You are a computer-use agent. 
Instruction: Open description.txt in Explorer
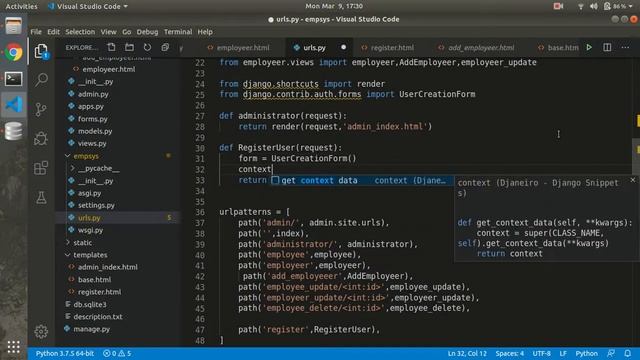(98, 317)
